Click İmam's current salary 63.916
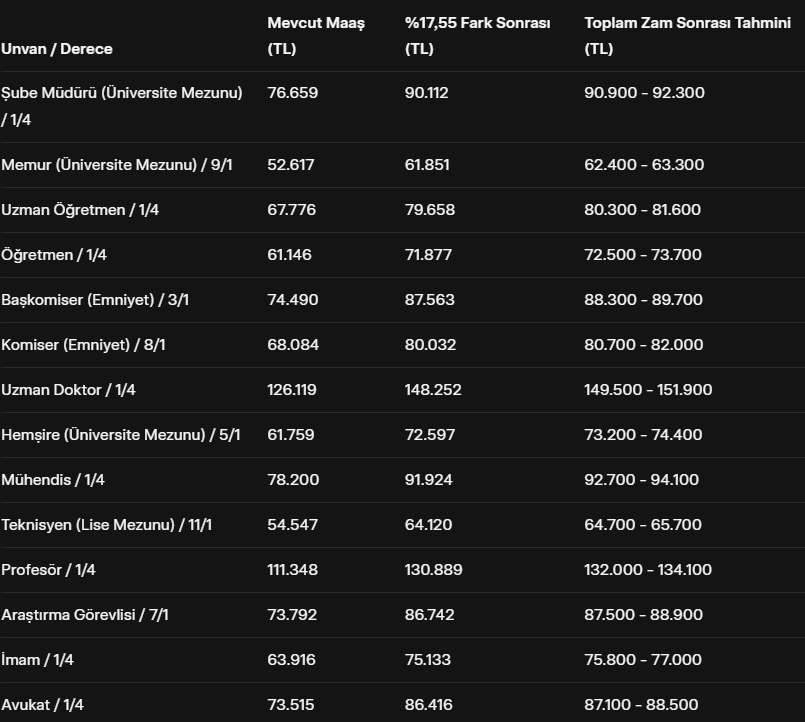805x722 pixels. (292, 660)
